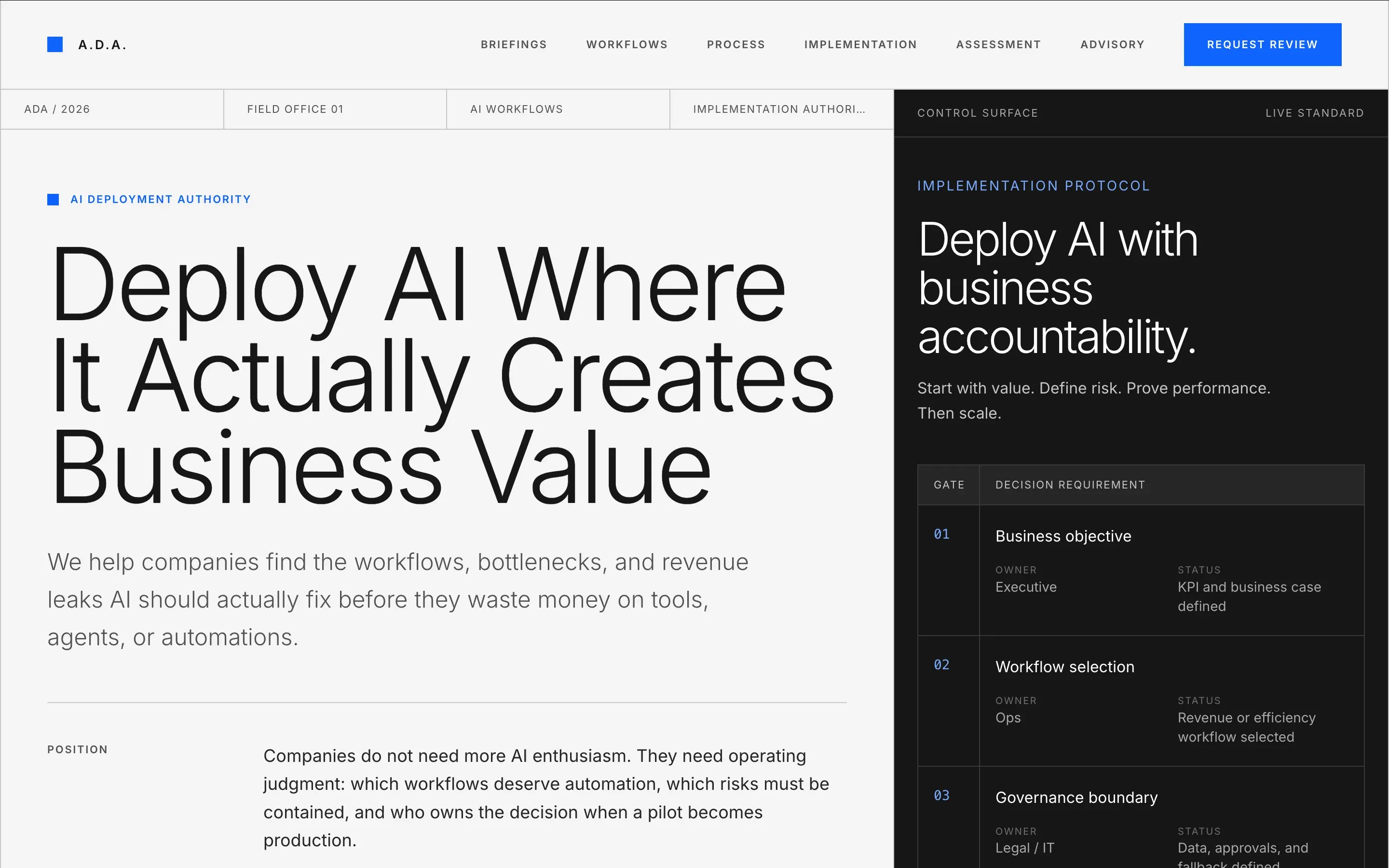Click the Live Standard label
This screenshot has width=1389, height=868.
[x=1314, y=113]
